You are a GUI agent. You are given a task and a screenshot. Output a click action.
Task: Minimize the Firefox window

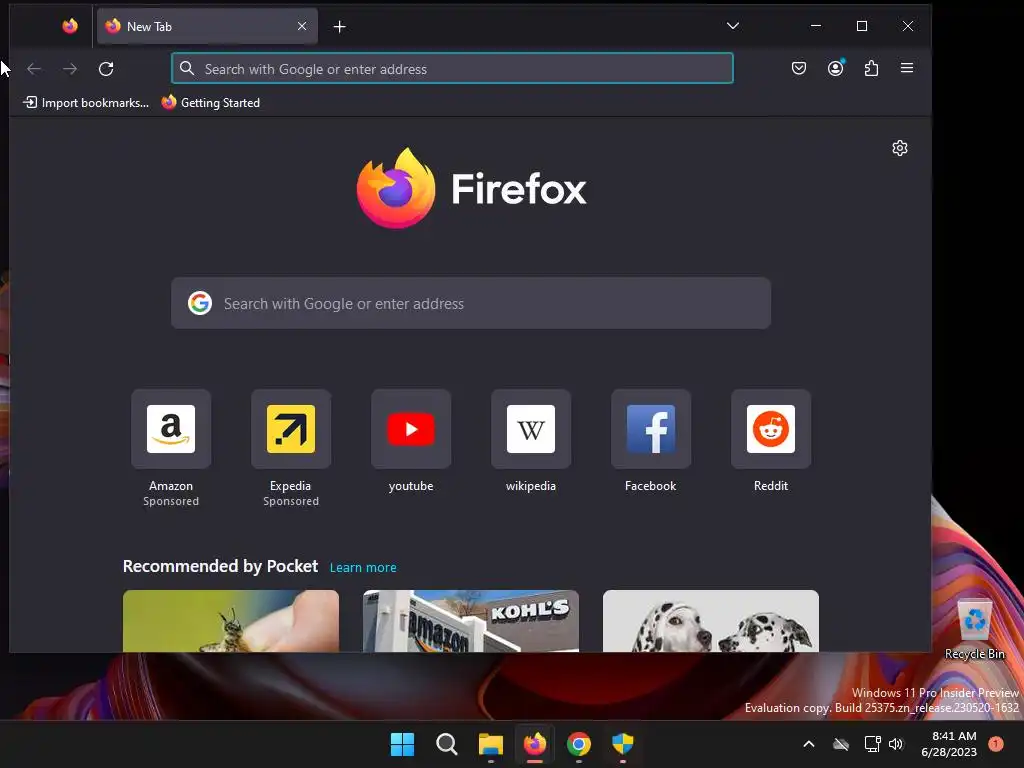click(816, 26)
